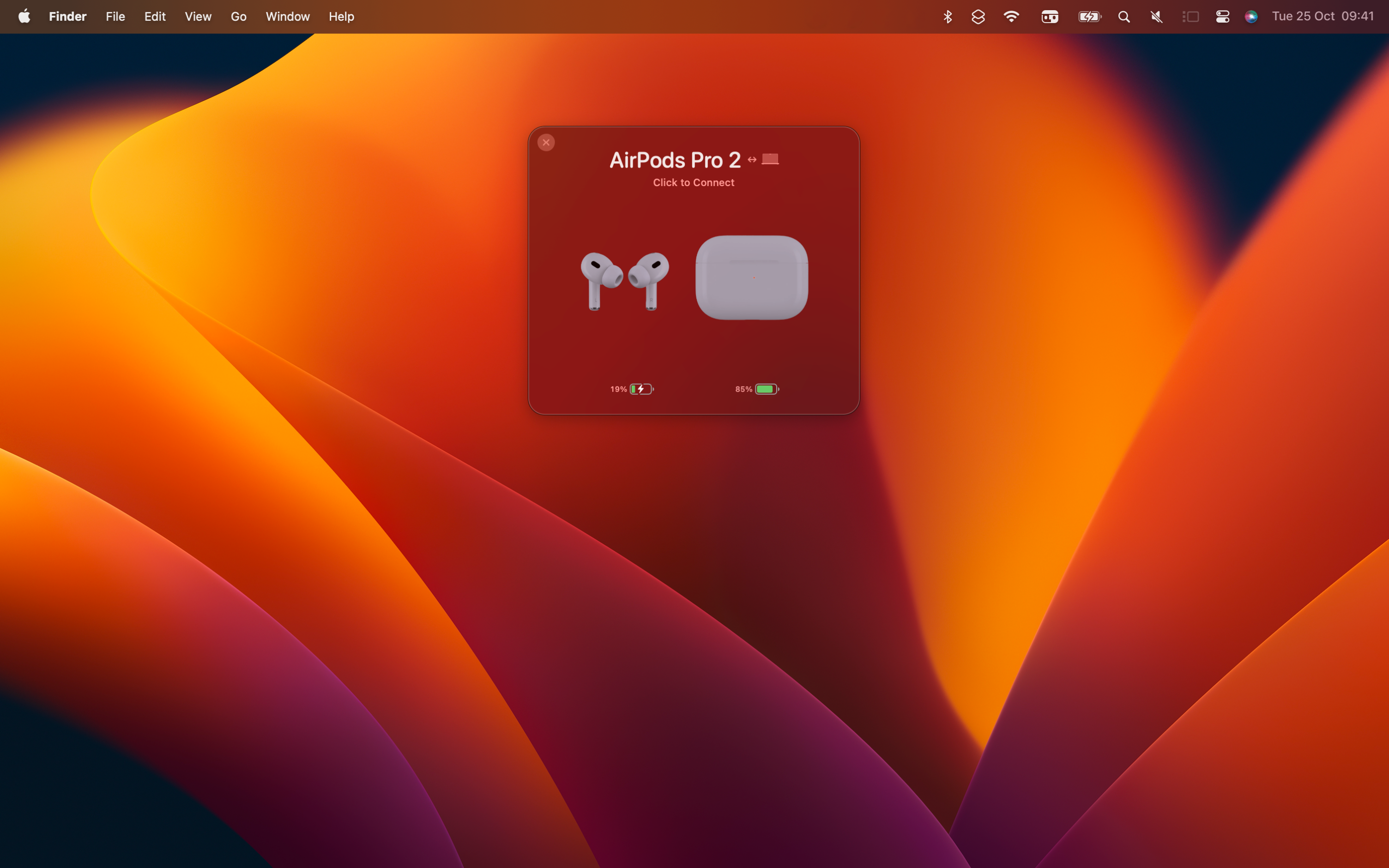Click the 'Click to Connect' text
The width and height of the screenshot is (1389, 868).
[694, 182]
